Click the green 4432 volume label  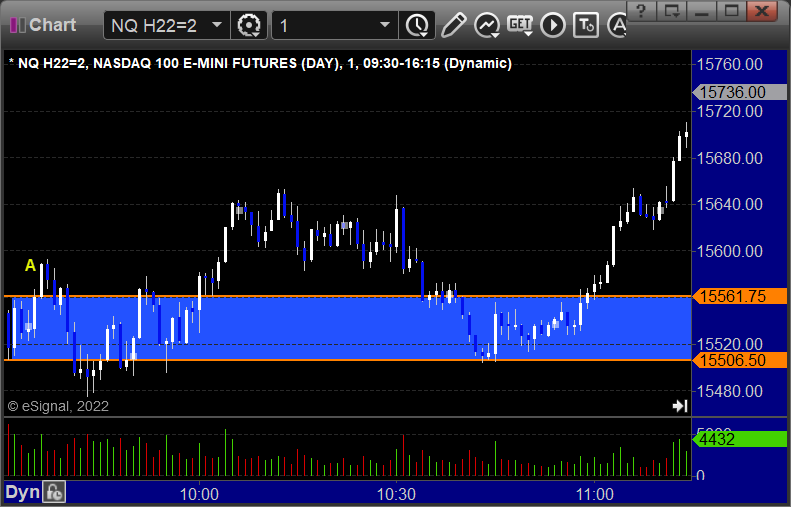[x=739, y=439]
